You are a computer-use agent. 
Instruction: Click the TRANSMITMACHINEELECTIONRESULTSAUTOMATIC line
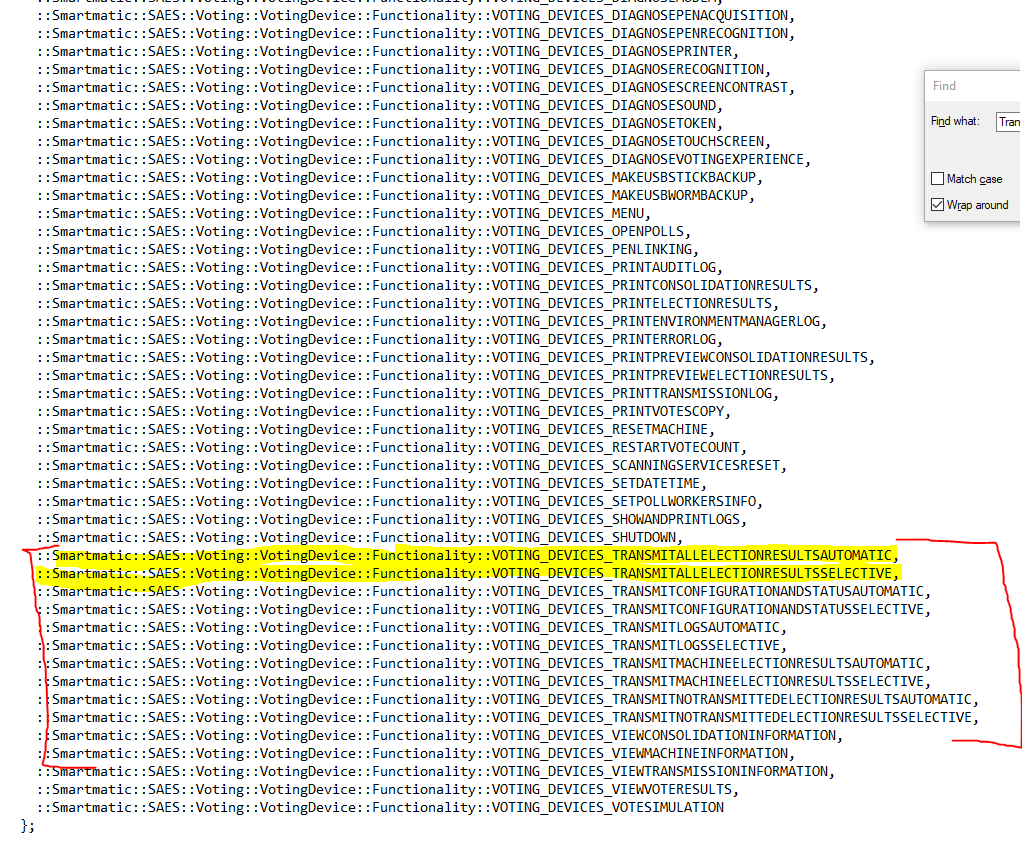tap(484, 664)
